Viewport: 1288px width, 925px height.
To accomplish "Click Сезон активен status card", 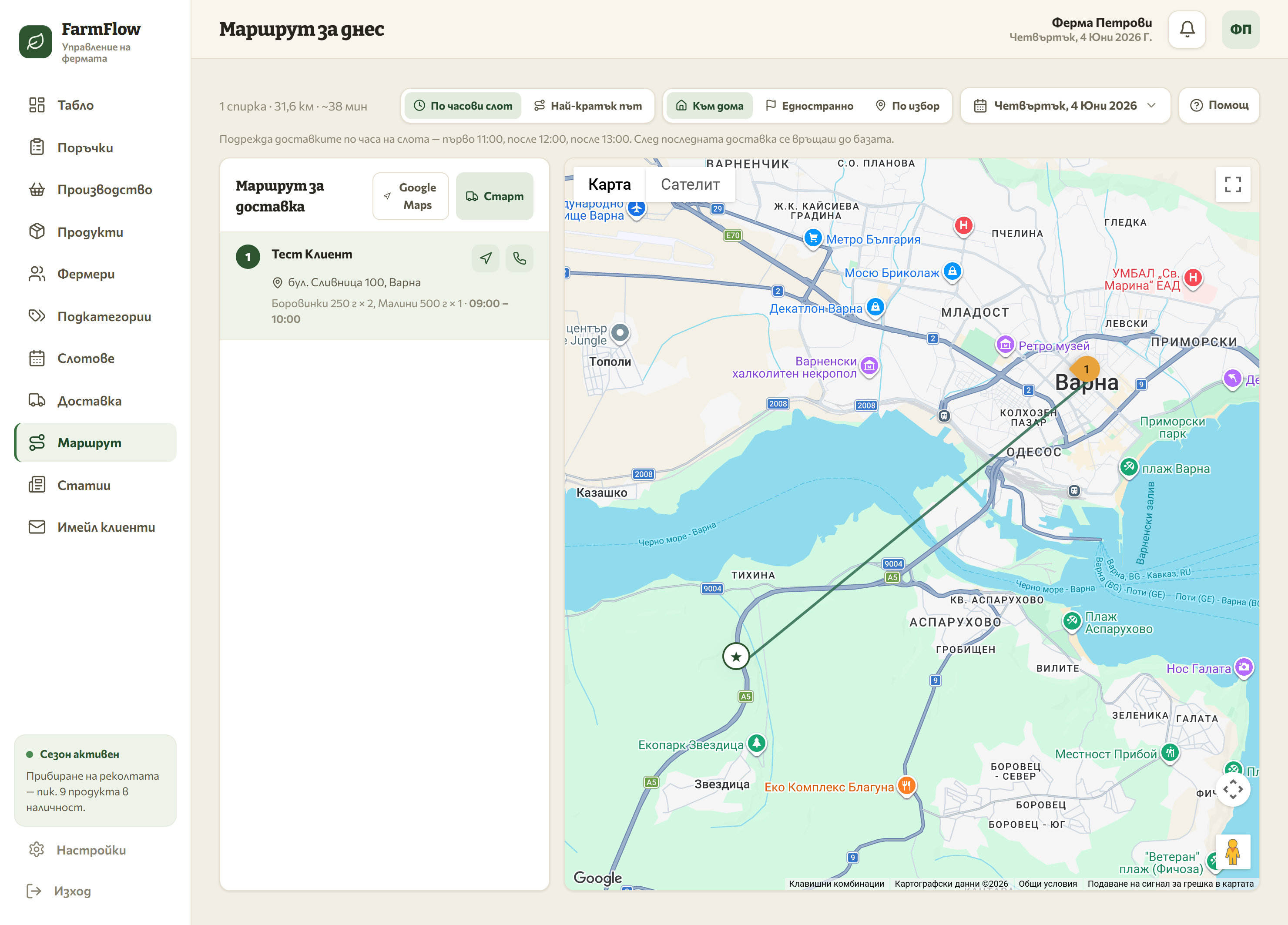I will 95,780.
